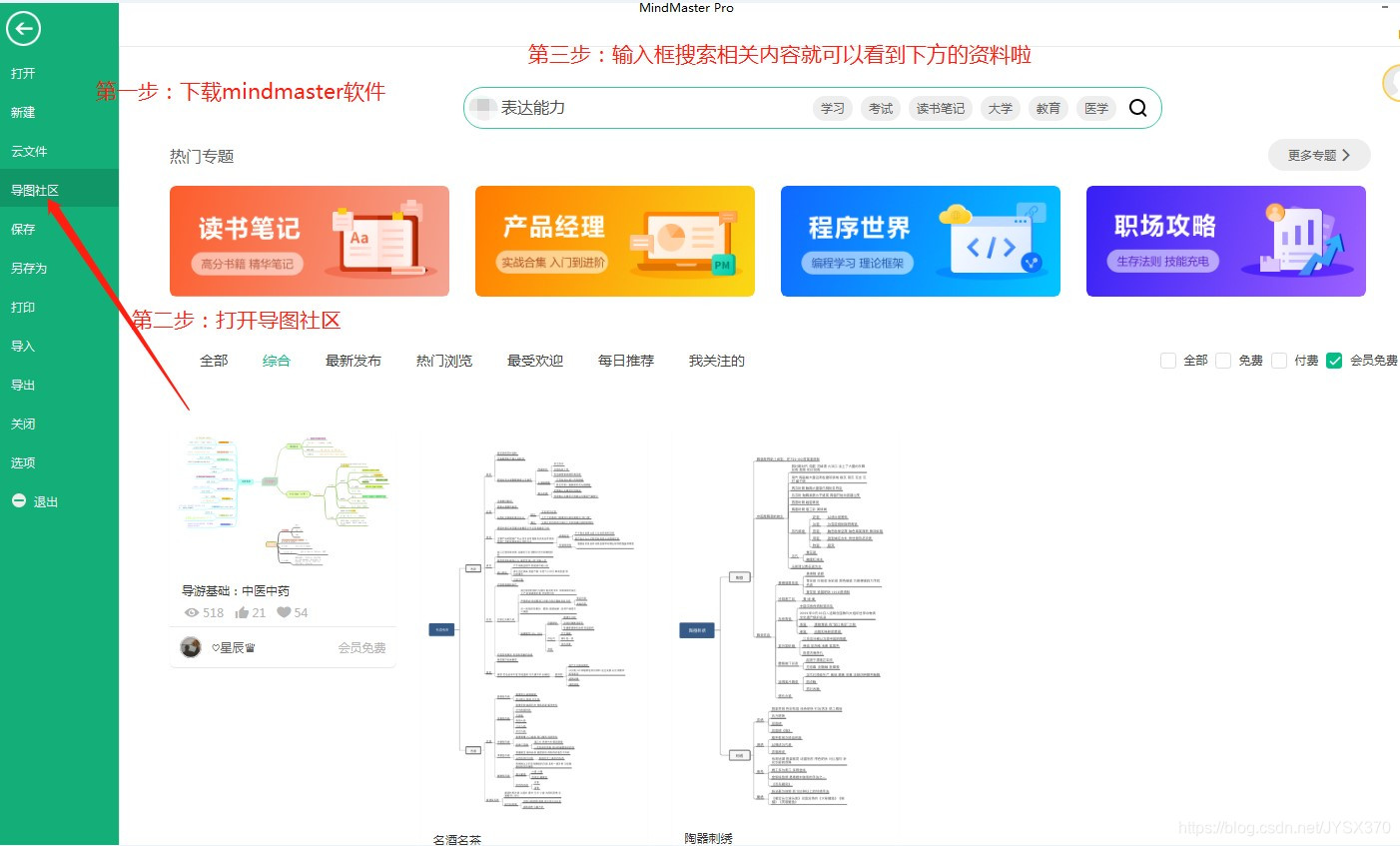The height and width of the screenshot is (846, 1400).
Task: Click the 导游基础：中医中药 title text
Action: tap(236, 590)
